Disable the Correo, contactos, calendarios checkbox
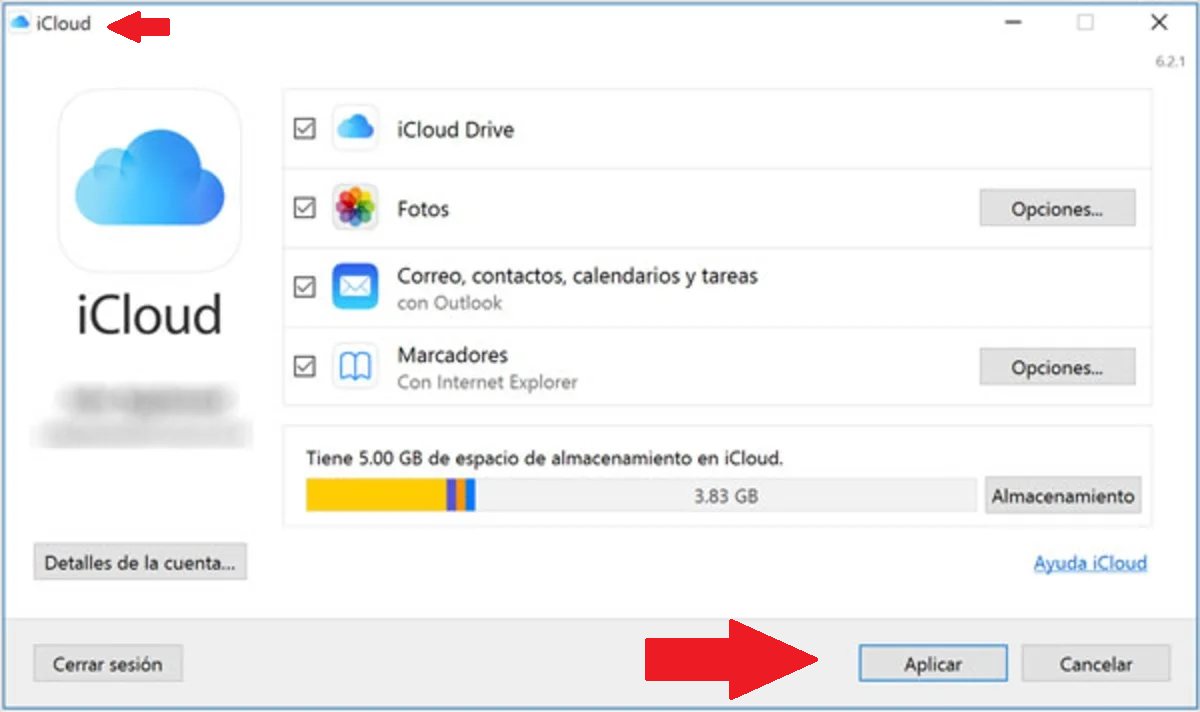This screenshot has height=712, width=1200. (304, 287)
